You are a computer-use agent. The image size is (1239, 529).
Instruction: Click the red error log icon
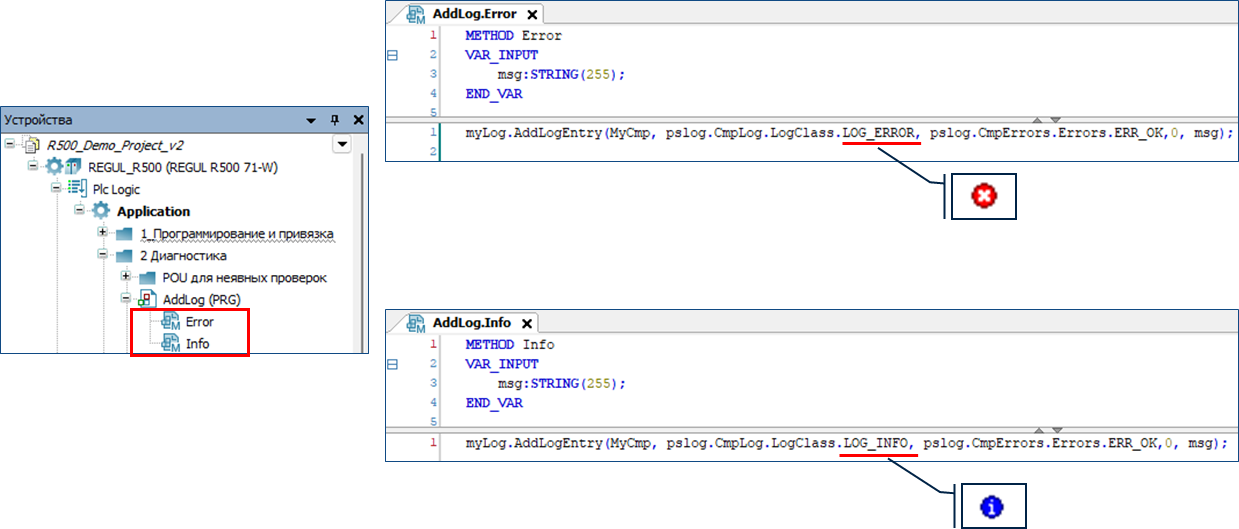[983, 197]
